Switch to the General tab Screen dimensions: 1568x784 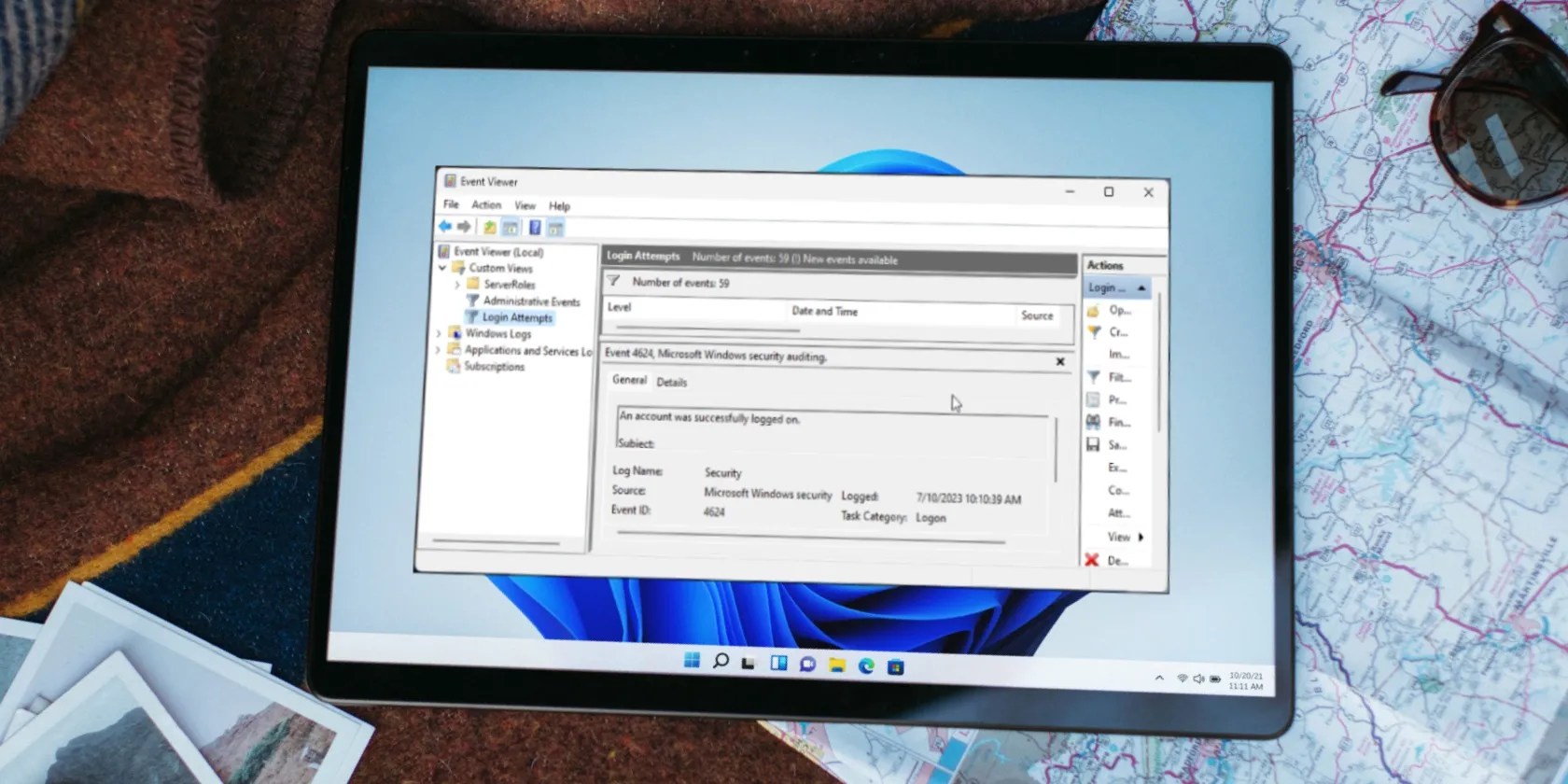click(628, 380)
